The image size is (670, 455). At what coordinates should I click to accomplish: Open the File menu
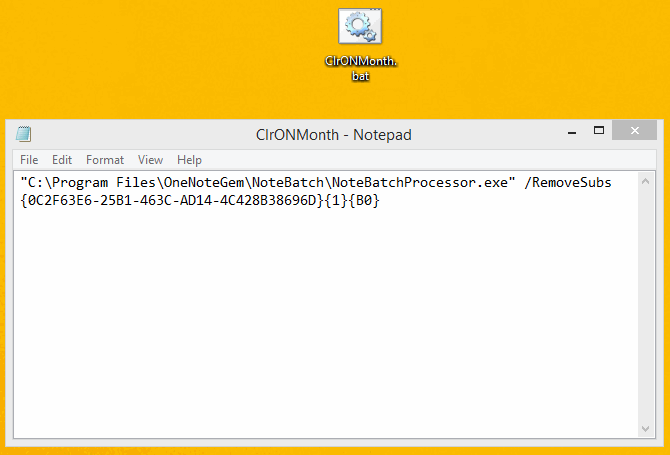(x=29, y=160)
